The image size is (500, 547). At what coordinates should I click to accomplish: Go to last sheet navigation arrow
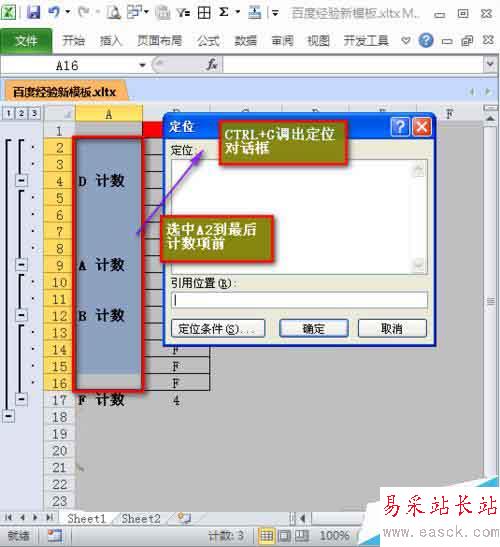(x=50, y=517)
